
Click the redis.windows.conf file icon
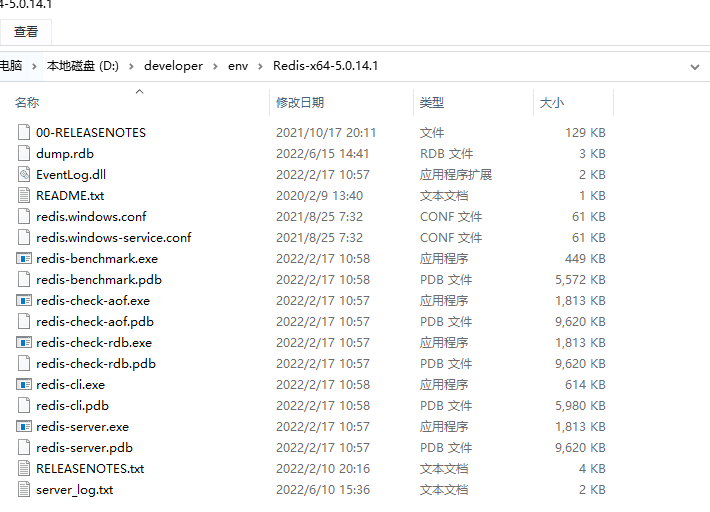click(x=24, y=216)
